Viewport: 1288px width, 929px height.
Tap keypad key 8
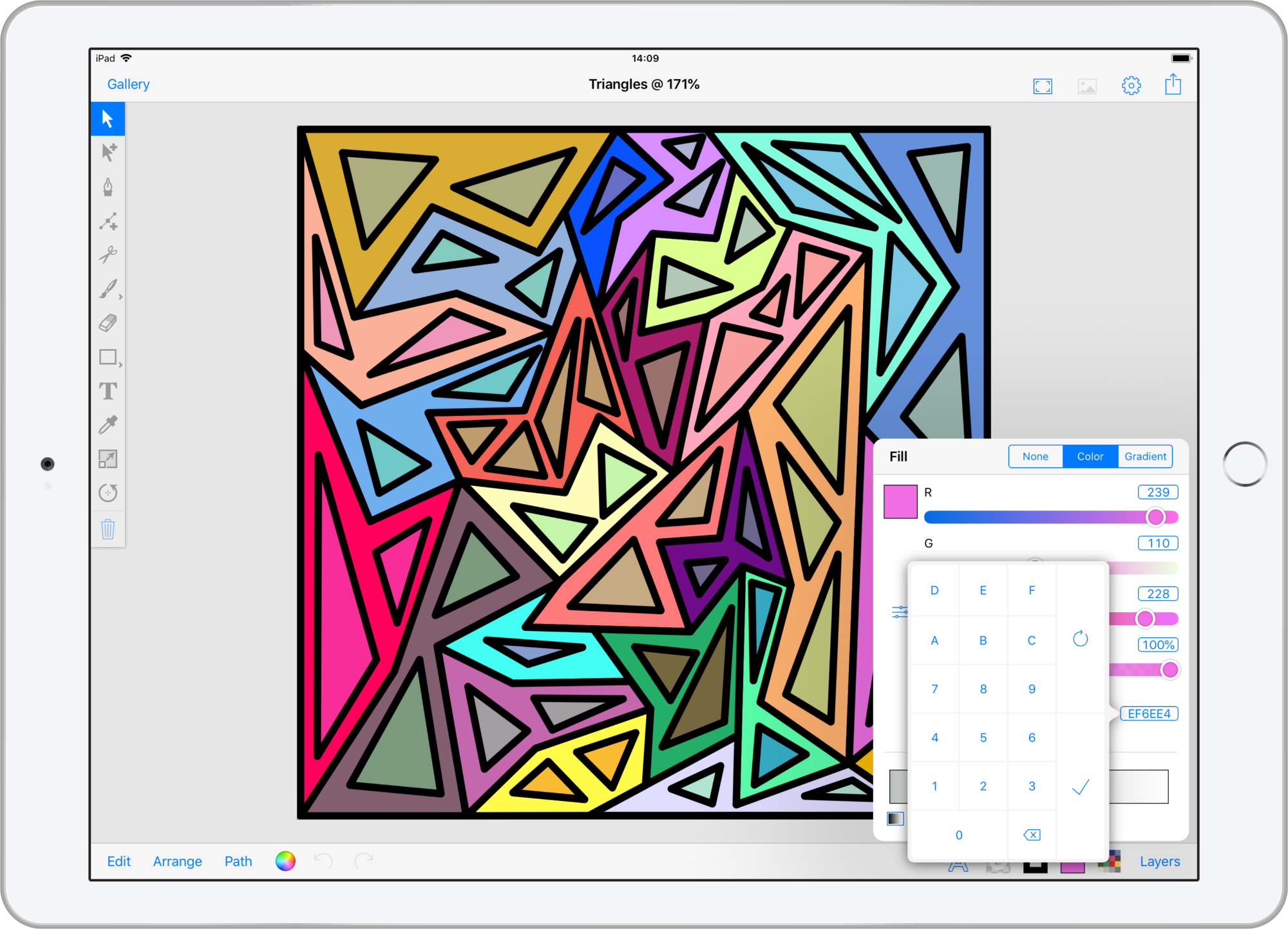click(x=983, y=689)
